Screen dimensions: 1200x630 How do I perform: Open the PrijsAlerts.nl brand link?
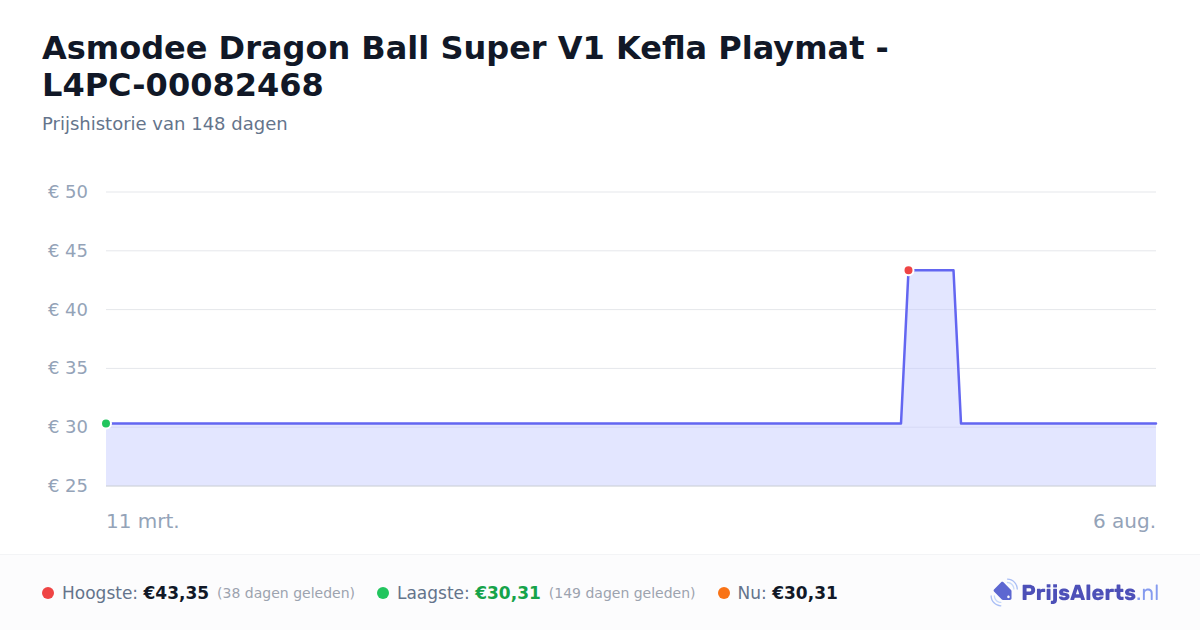[1074, 593]
